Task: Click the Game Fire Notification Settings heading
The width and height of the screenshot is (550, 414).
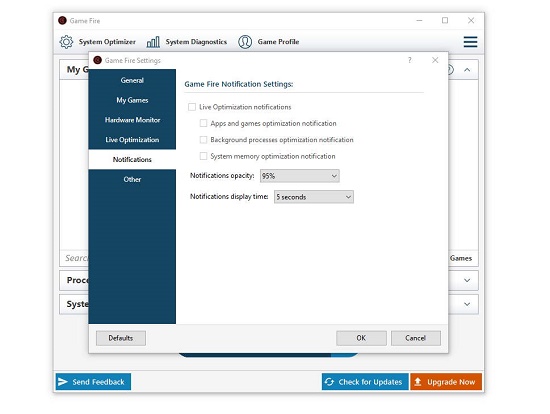Action: 239,84
